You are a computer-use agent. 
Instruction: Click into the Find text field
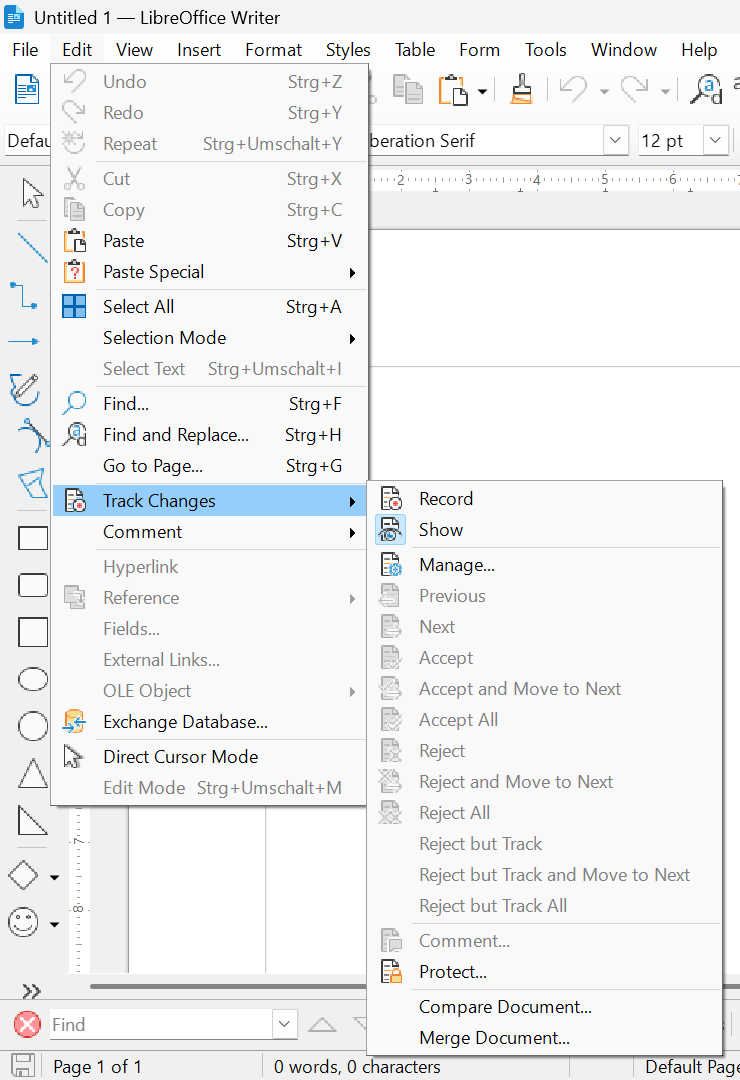click(x=158, y=1024)
